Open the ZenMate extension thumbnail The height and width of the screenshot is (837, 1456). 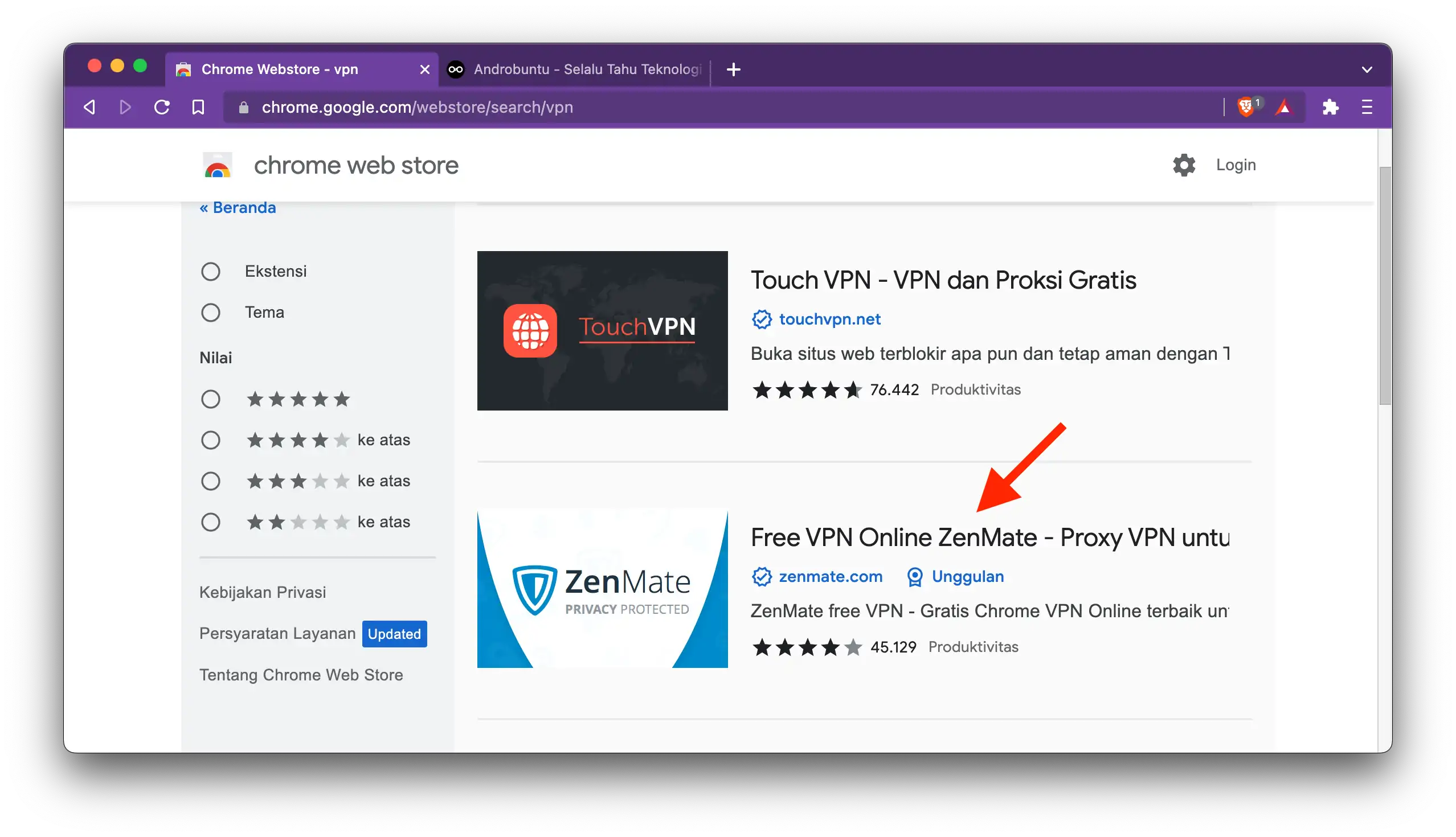(602, 588)
